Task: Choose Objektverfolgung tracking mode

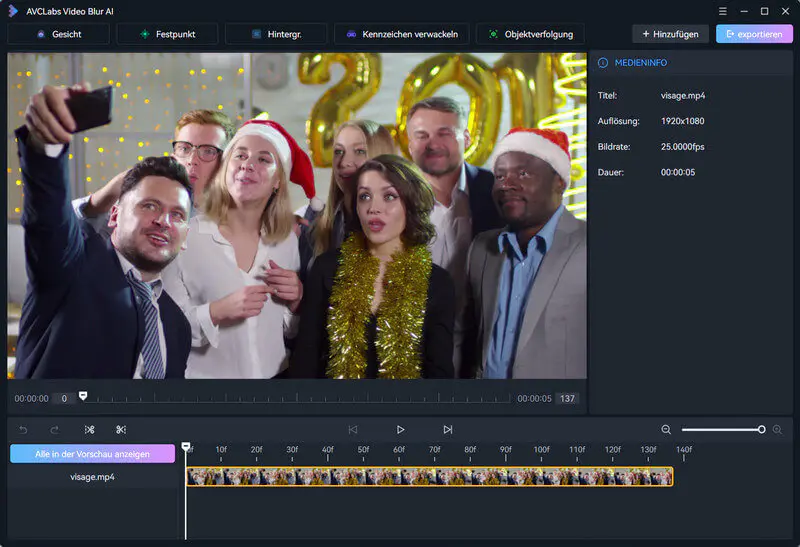Action: coord(530,34)
